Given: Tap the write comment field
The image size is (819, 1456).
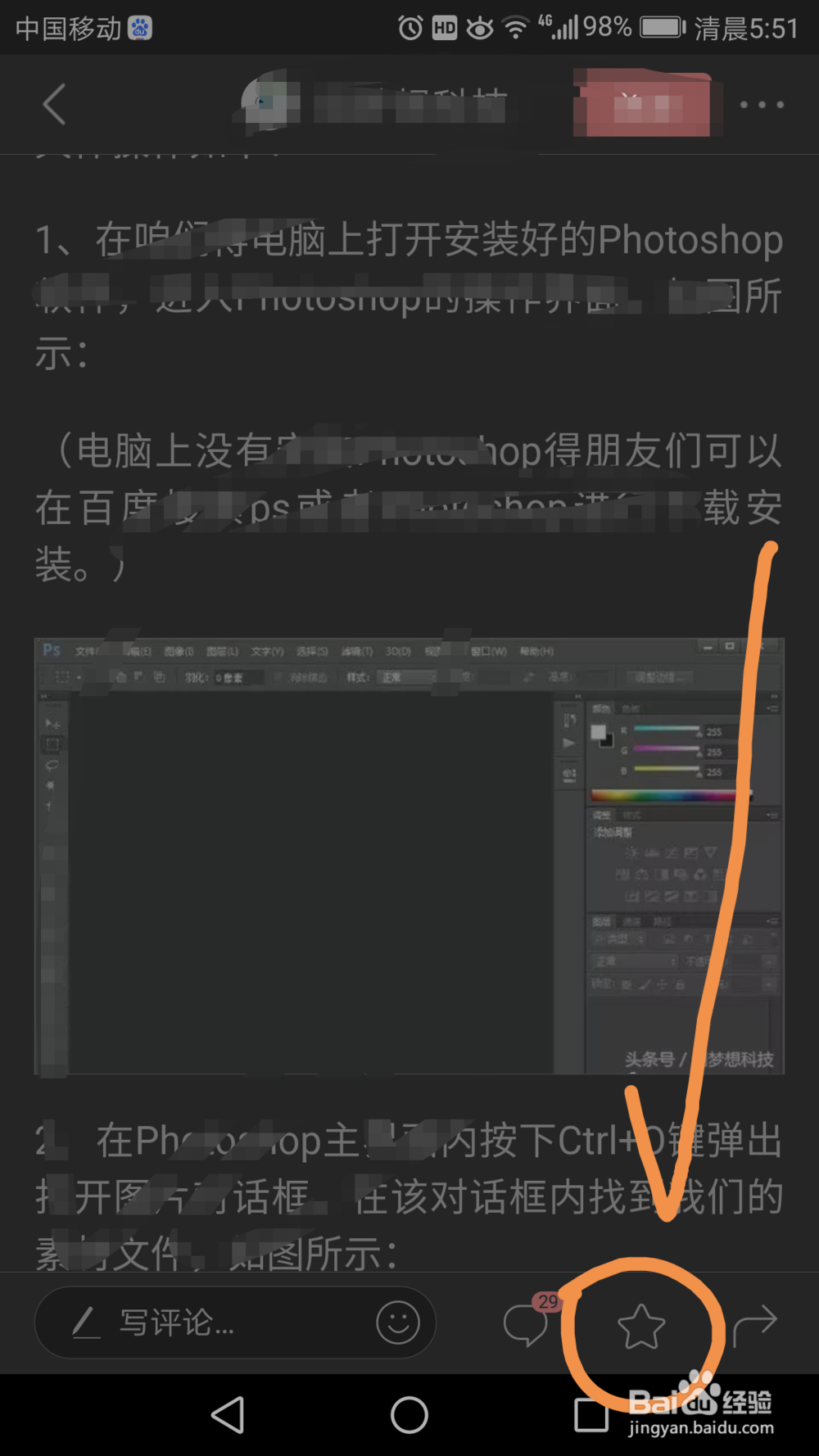Looking at the screenshot, I should tap(235, 1323).
